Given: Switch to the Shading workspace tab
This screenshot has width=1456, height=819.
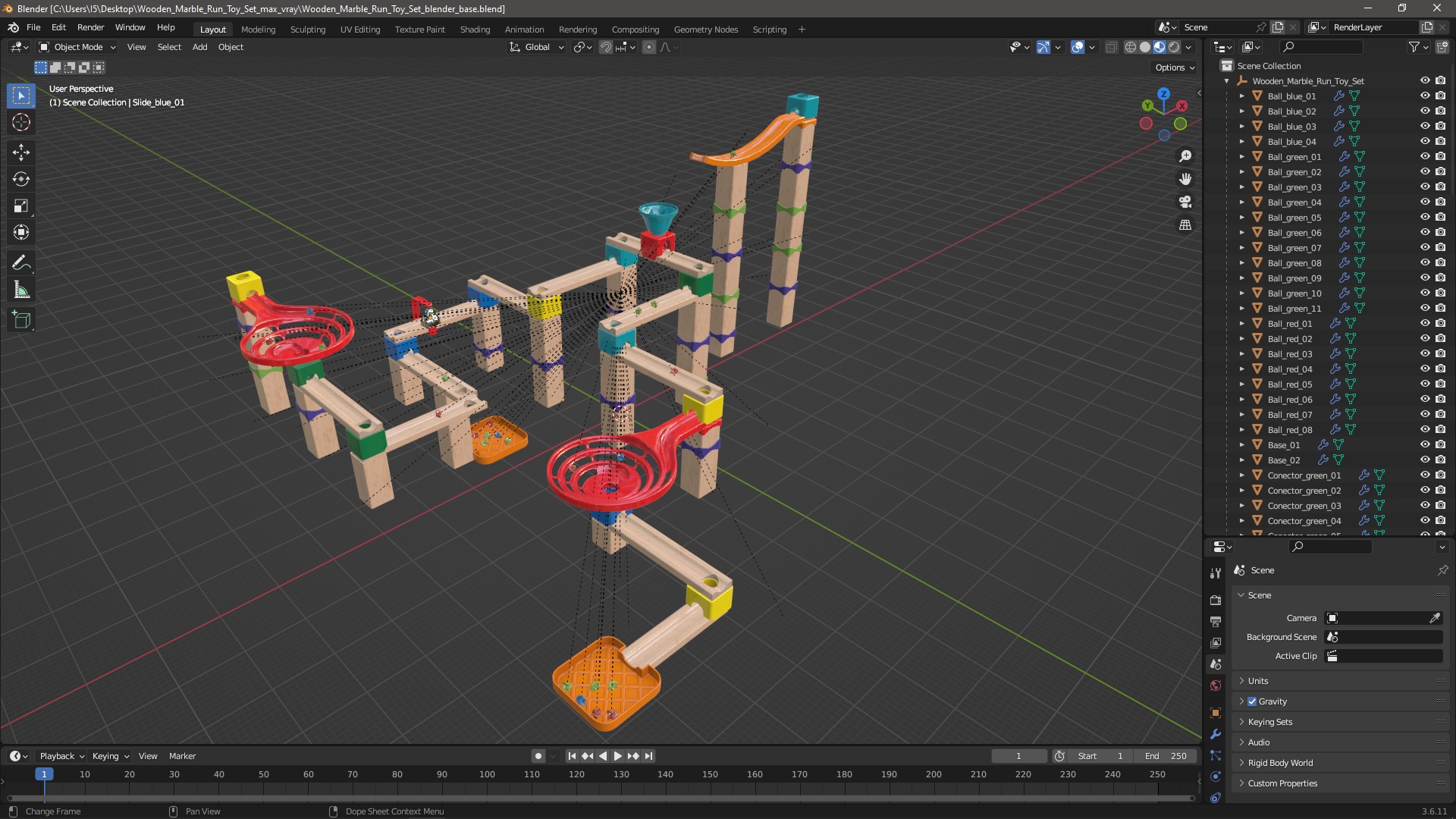Looking at the screenshot, I should (475, 30).
